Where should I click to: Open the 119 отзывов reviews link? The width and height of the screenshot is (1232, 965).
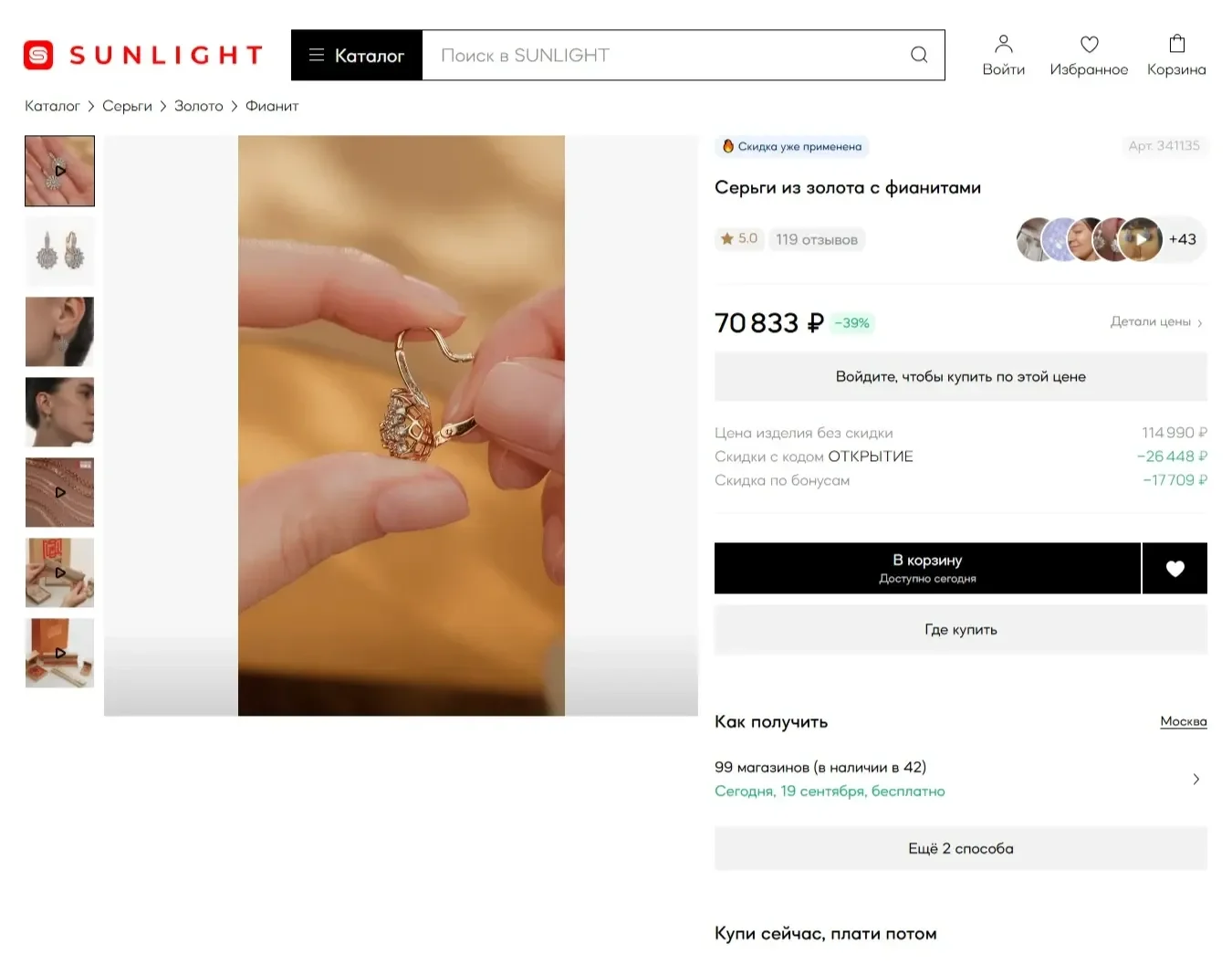[x=816, y=239]
